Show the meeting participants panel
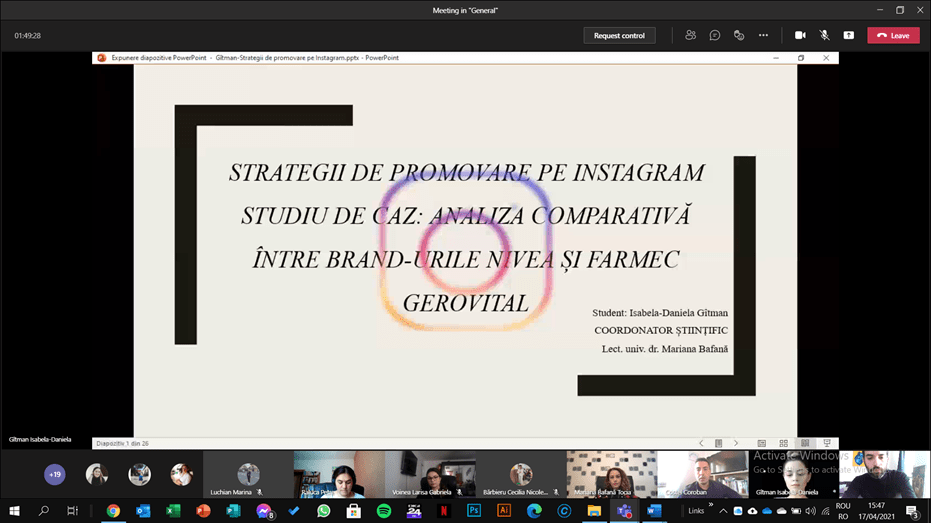The image size is (931, 523). coord(690,35)
